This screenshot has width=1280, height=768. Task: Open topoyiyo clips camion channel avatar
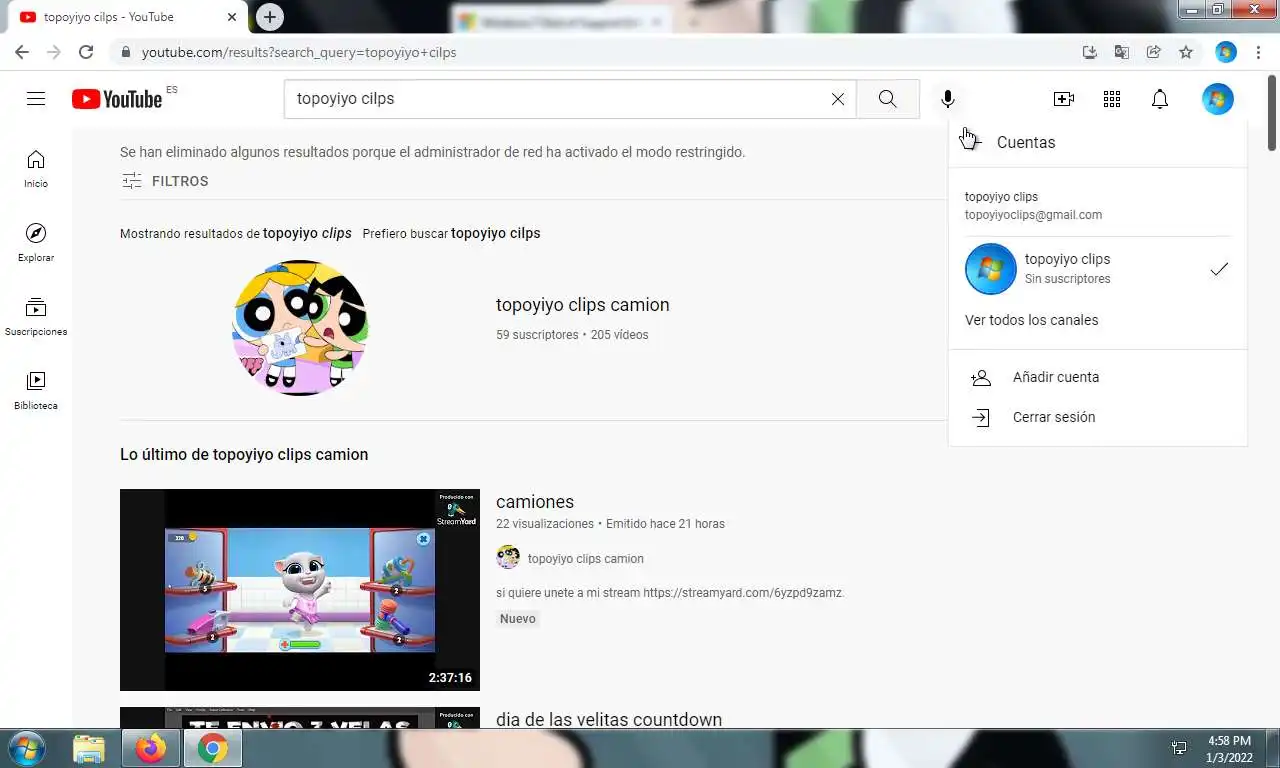click(x=300, y=328)
